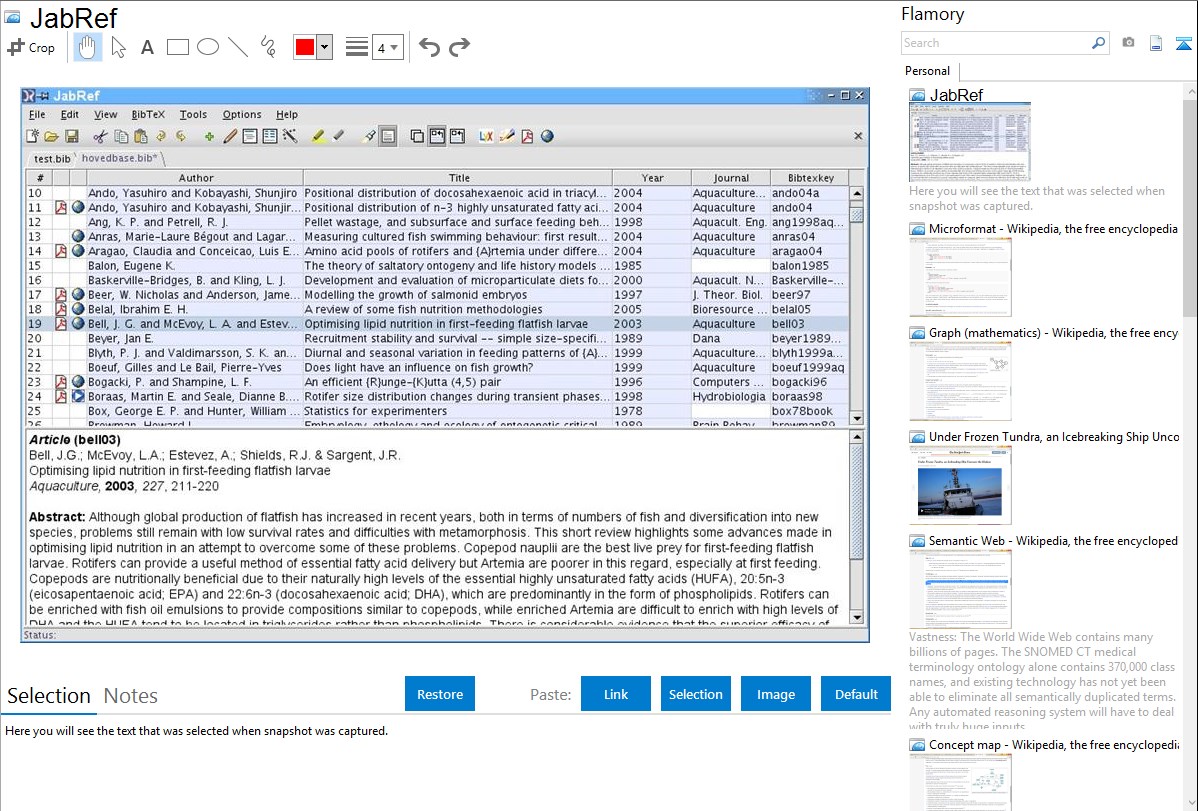Select the text annotation tool
Viewport: 1198px width, 811px height.
coord(147,47)
